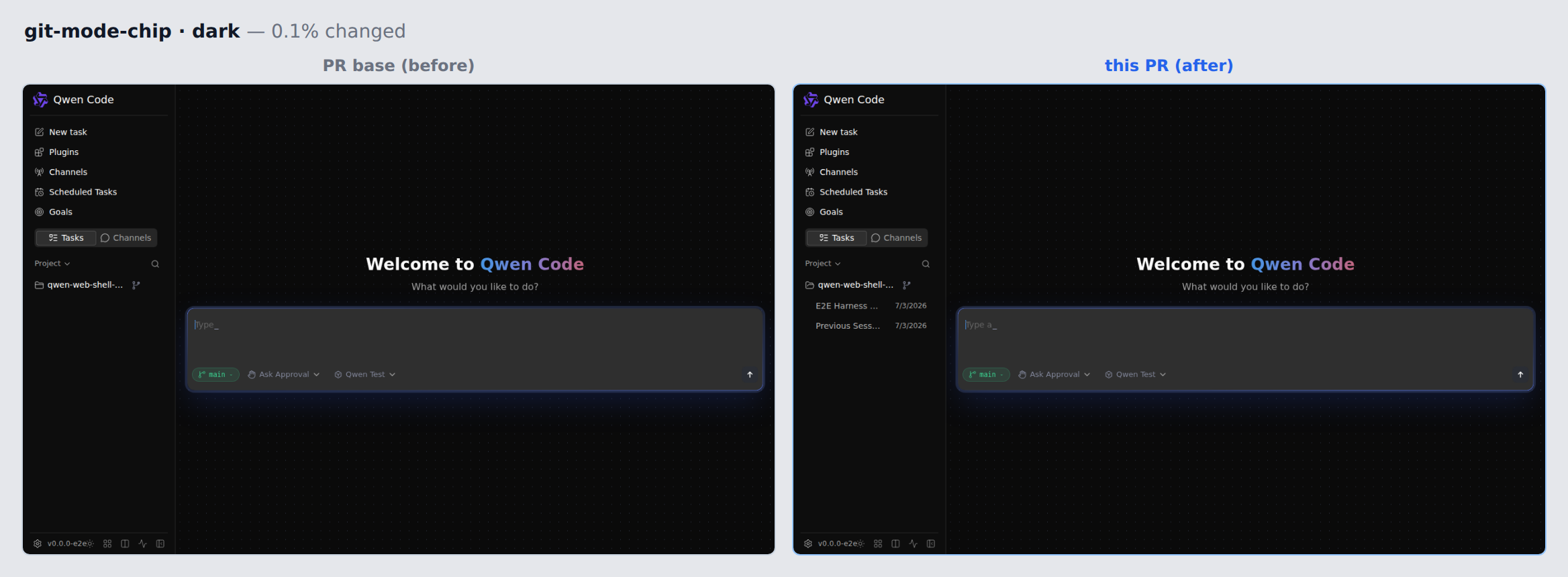Click four-squares grid icon in before panel footer
1568x577 pixels.
tap(107, 543)
